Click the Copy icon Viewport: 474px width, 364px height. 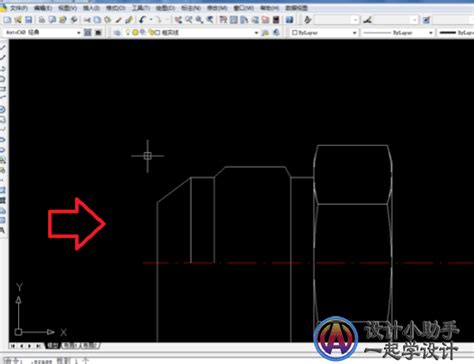pos(97,20)
